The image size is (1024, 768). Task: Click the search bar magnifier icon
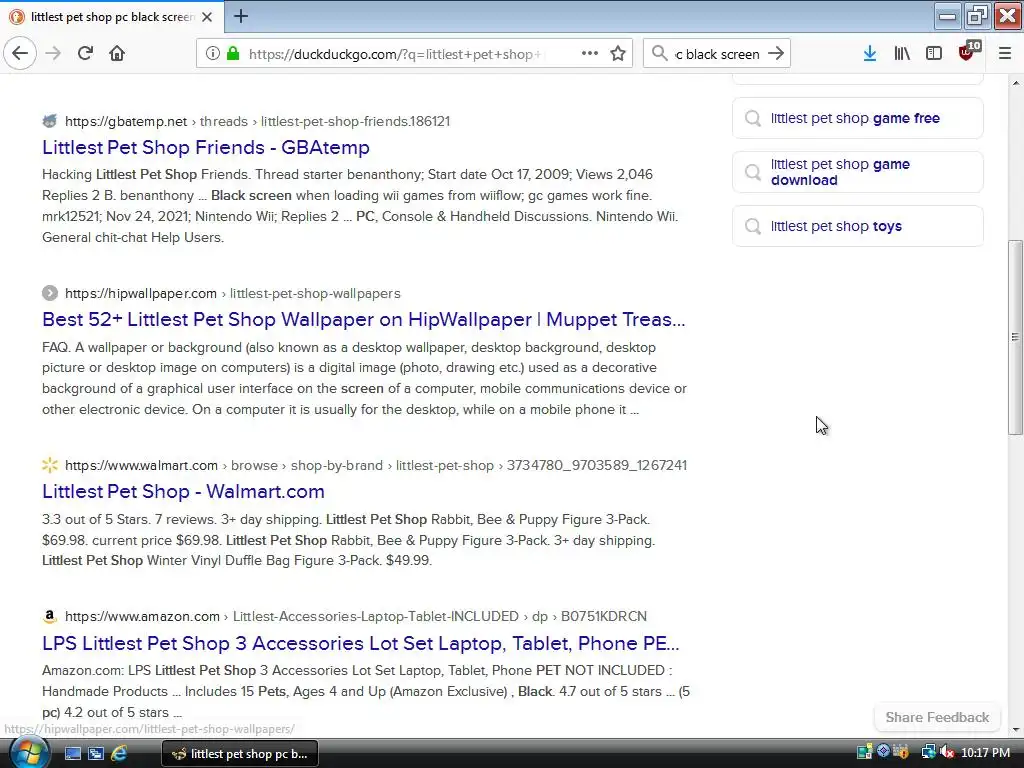click(x=660, y=54)
